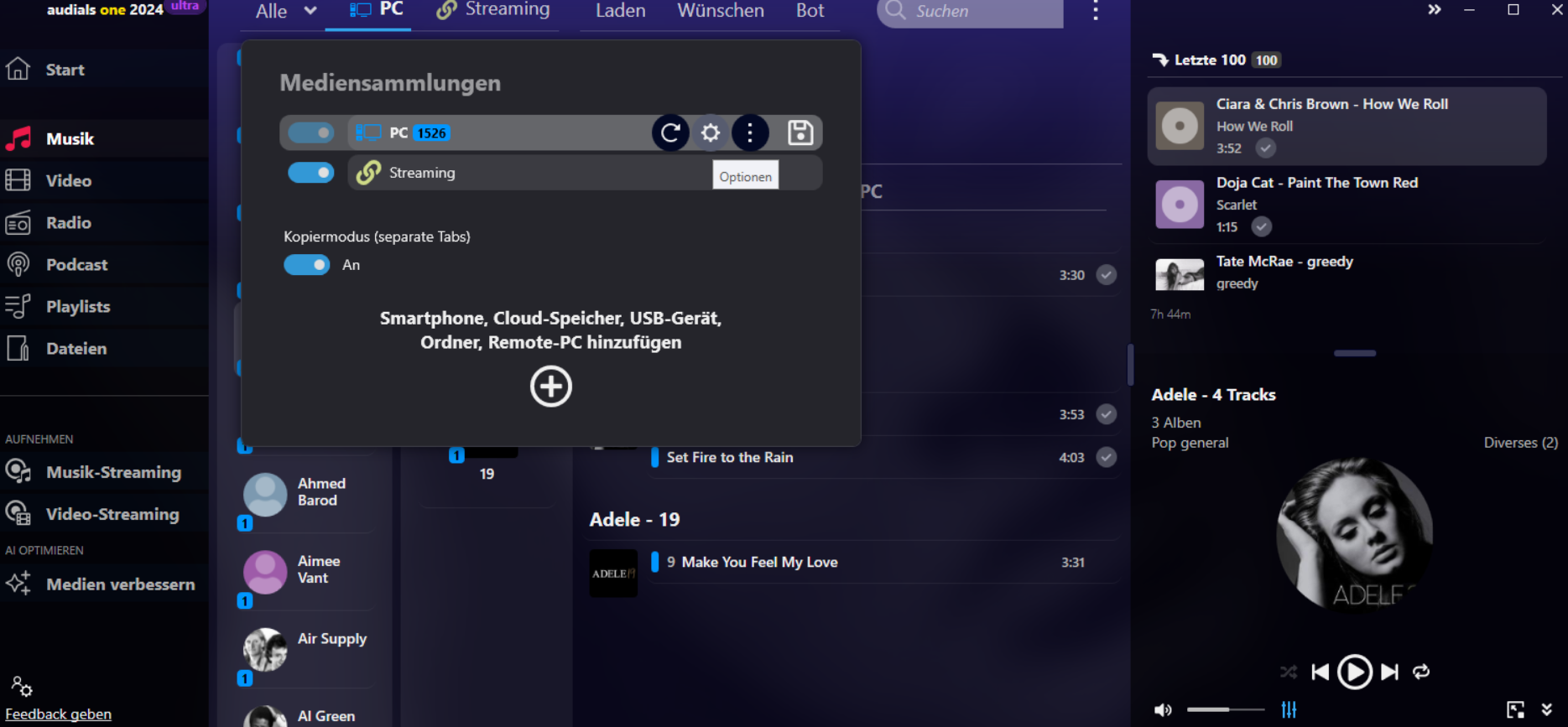
Task: Mute audio with the speaker icon
Action: coord(1163,710)
